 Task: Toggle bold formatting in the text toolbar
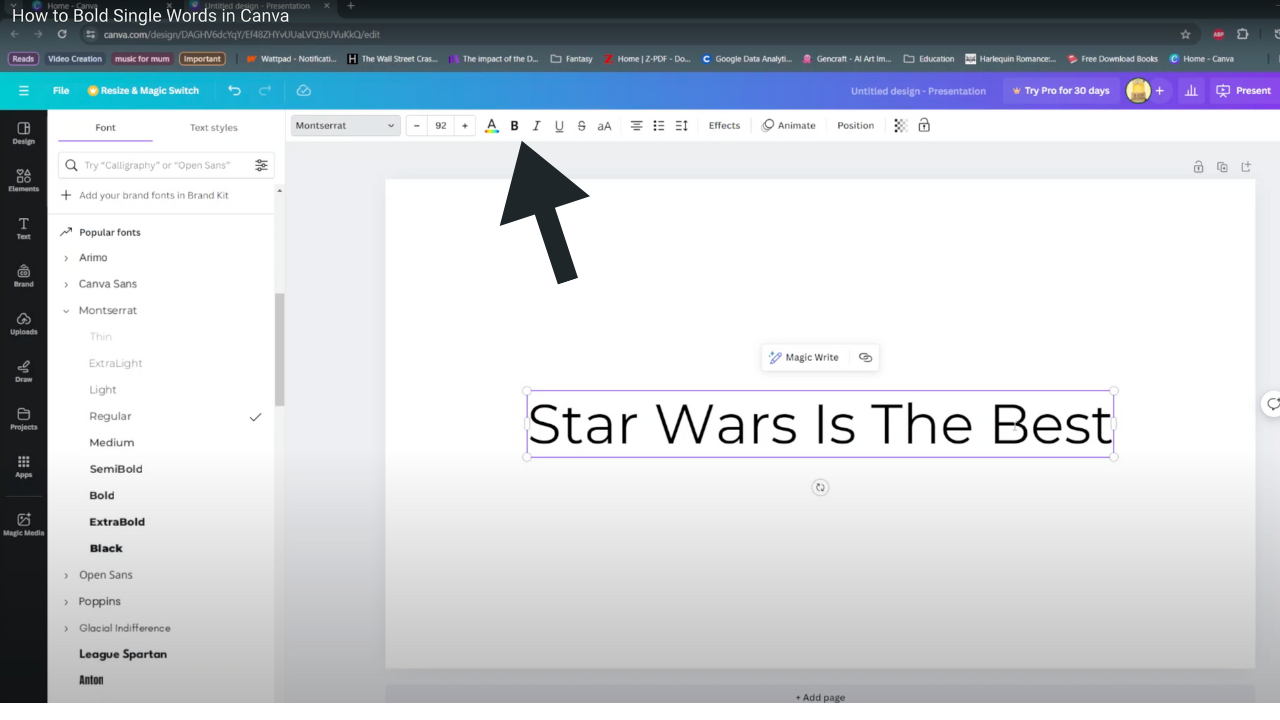pyautogui.click(x=514, y=126)
